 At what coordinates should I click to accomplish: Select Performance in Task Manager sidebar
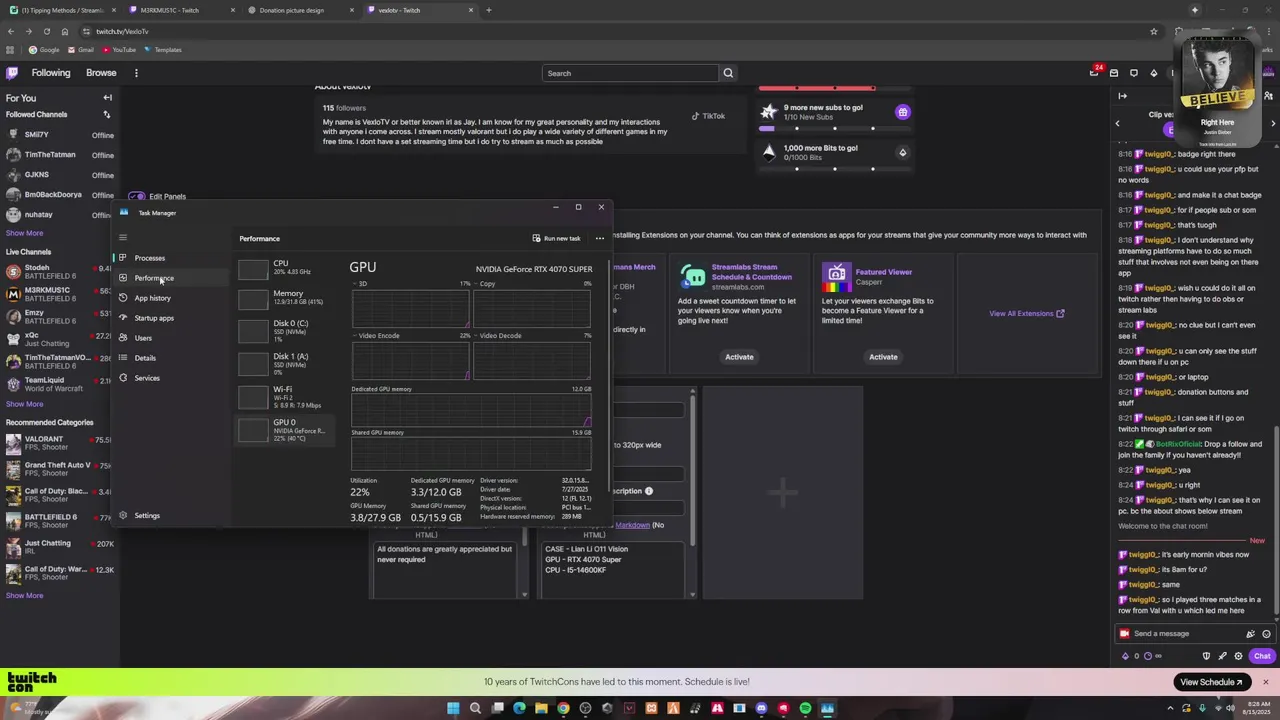pyautogui.click(x=153, y=278)
